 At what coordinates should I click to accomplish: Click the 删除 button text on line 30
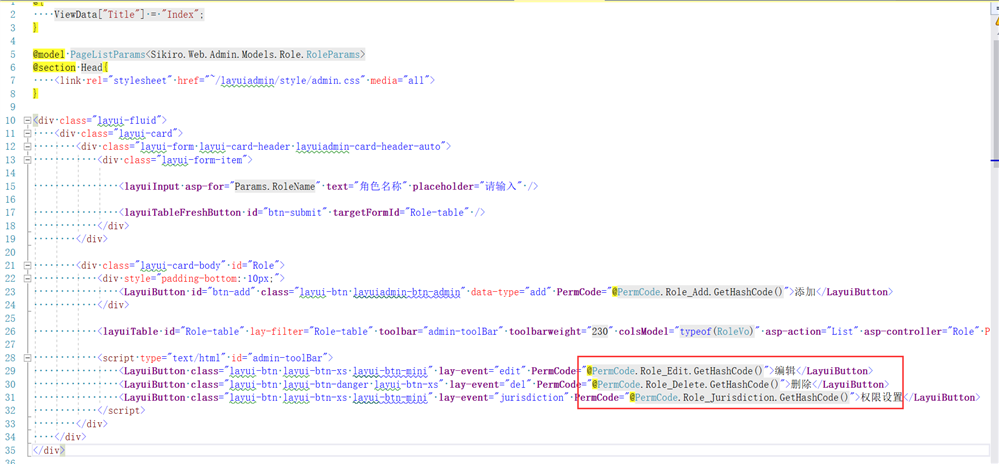point(801,384)
